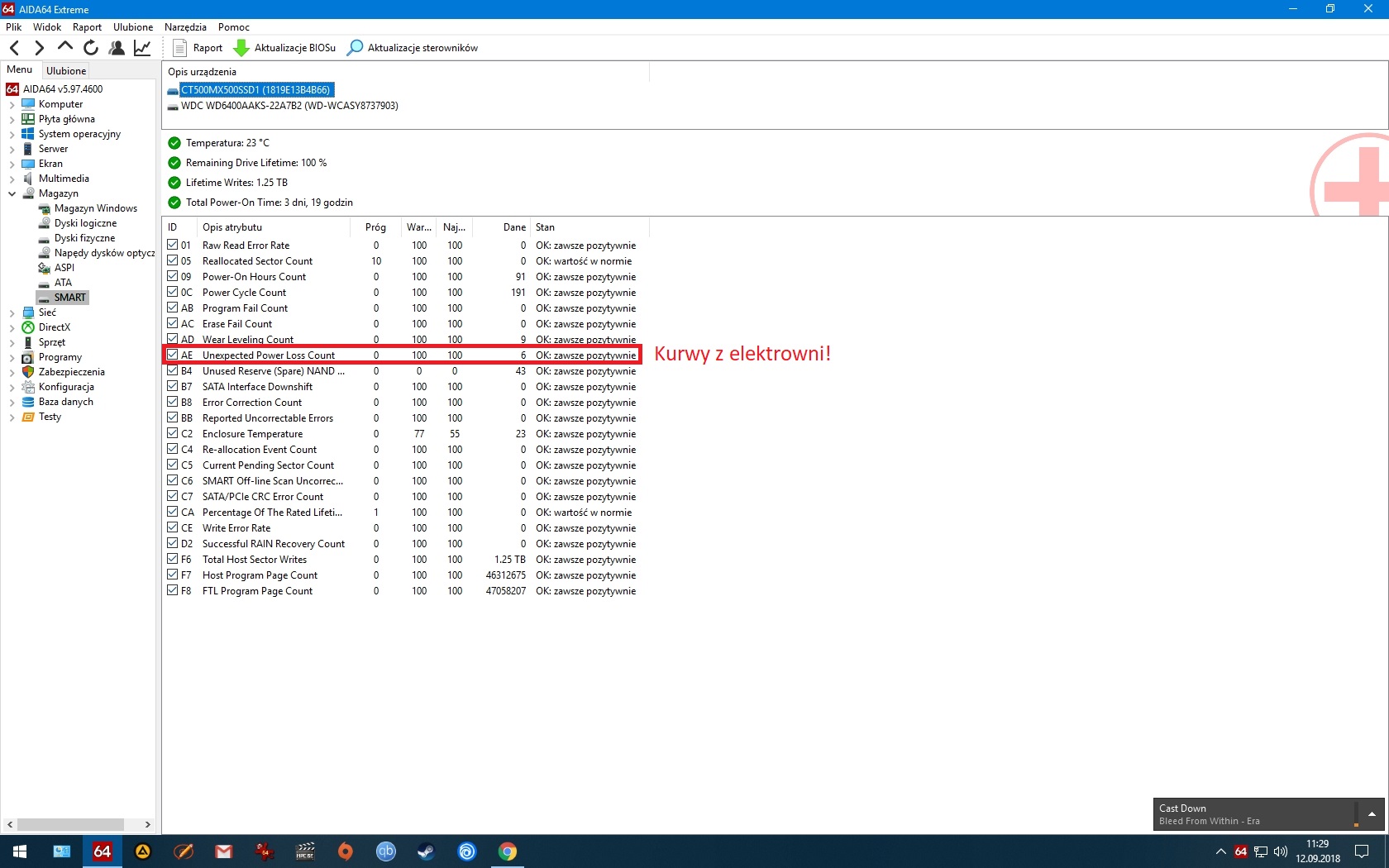Go forward with the right arrow toolbar icon
The height and width of the screenshot is (868, 1389).
(39, 48)
